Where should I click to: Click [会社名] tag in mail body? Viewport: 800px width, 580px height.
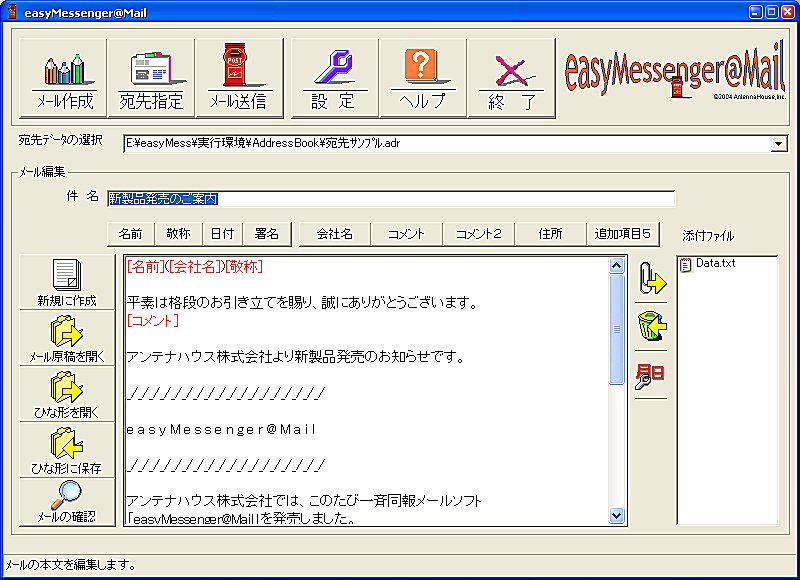[x=194, y=266]
